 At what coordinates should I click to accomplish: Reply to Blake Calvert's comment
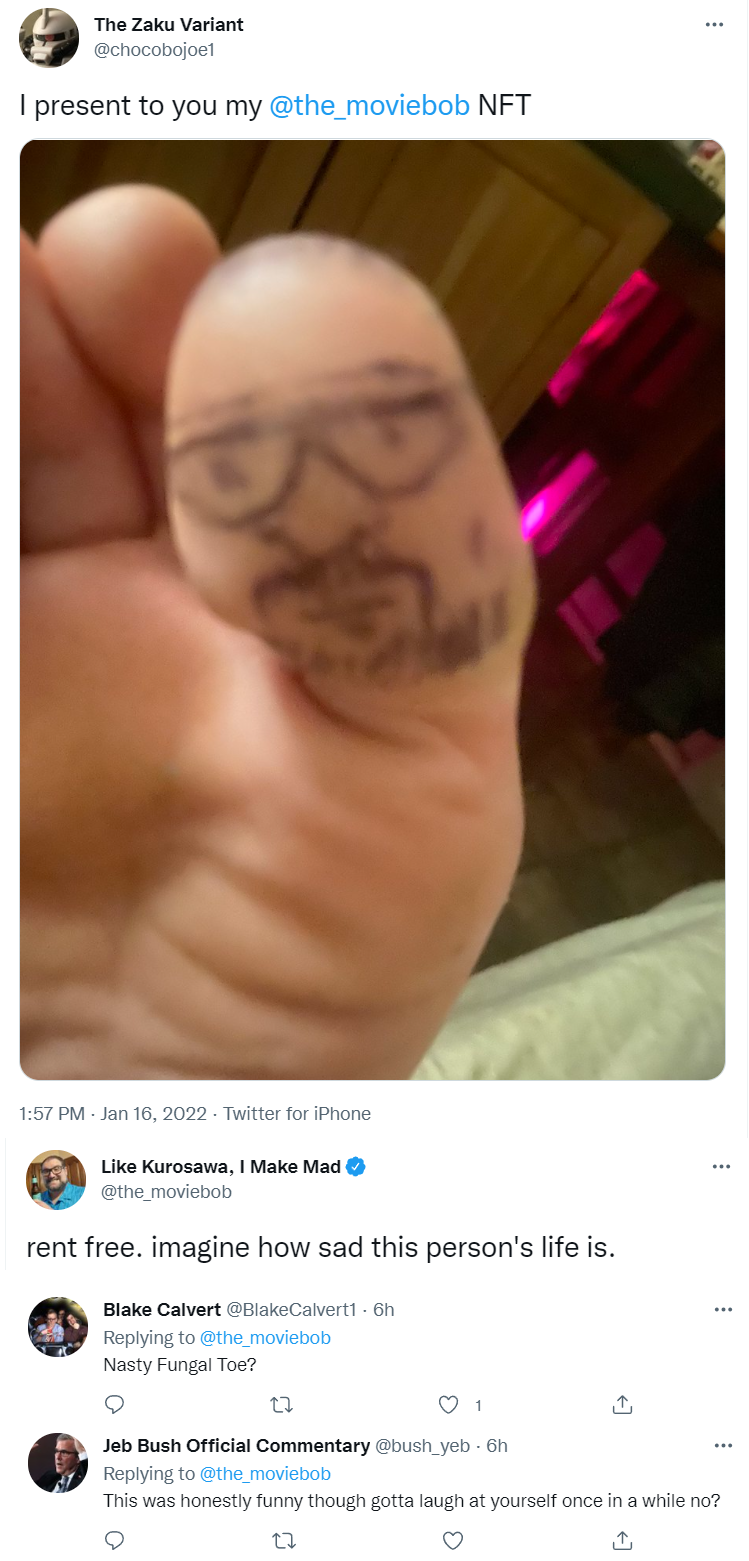114,1404
